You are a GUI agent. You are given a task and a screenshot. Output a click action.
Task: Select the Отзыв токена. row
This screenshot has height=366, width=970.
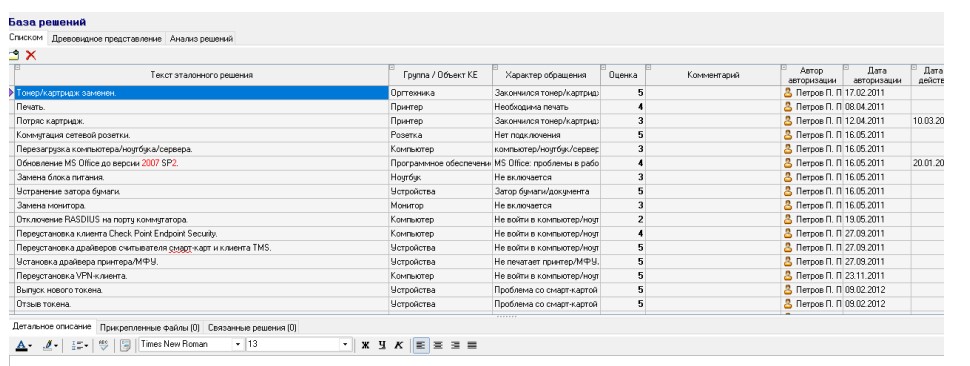tap(201, 304)
